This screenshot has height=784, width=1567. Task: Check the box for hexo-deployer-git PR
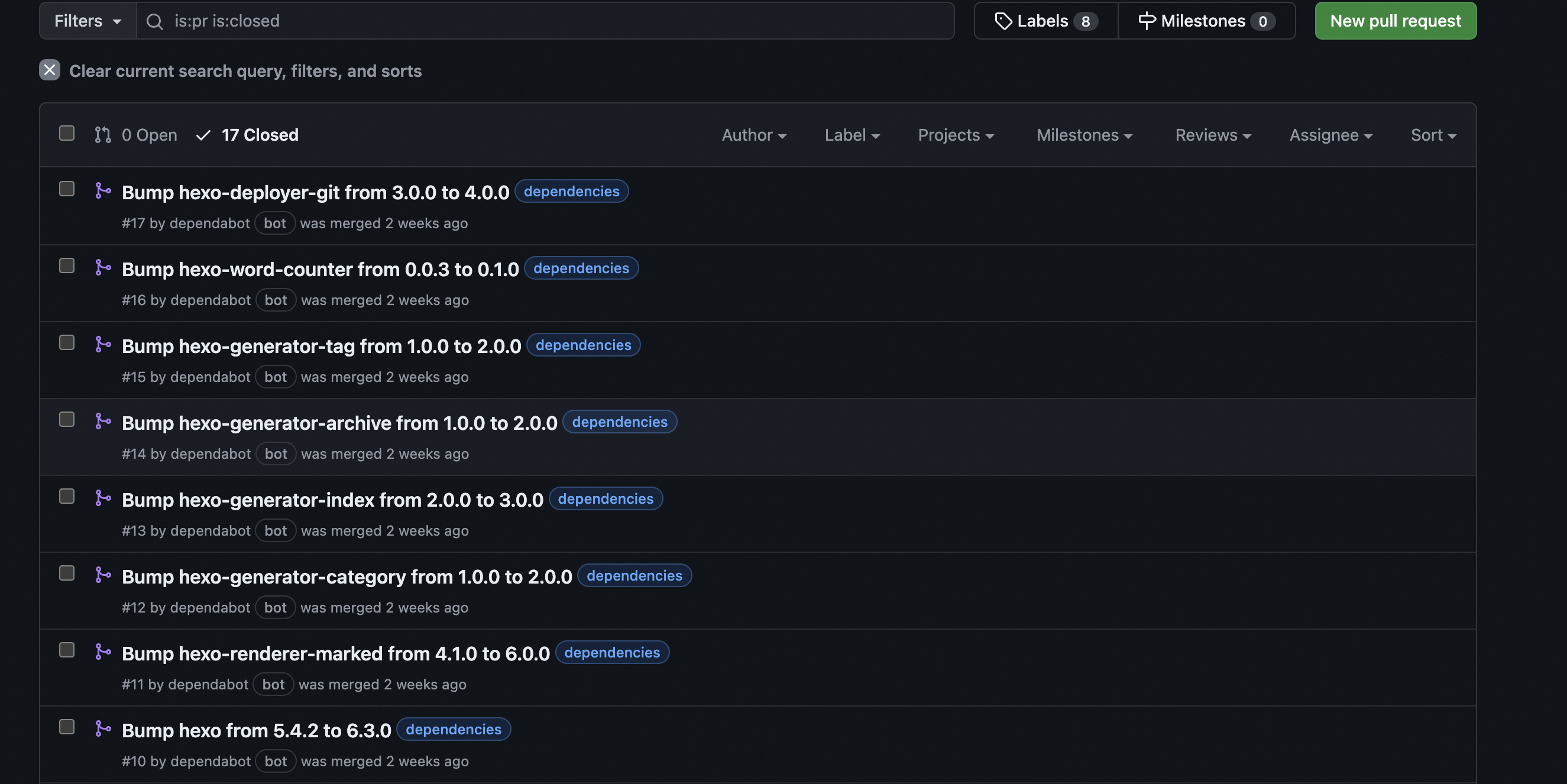coord(67,189)
